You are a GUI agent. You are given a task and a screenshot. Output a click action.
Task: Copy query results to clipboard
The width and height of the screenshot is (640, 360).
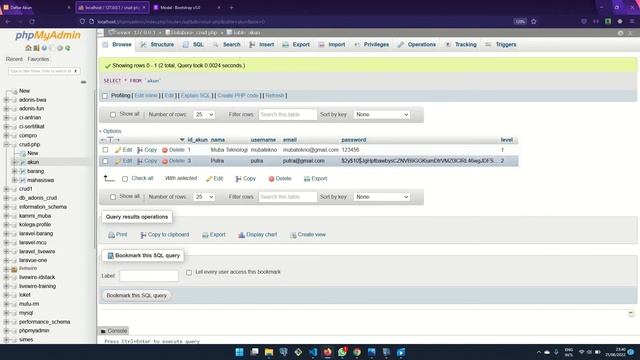pyautogui.click(x=164, y=235)
